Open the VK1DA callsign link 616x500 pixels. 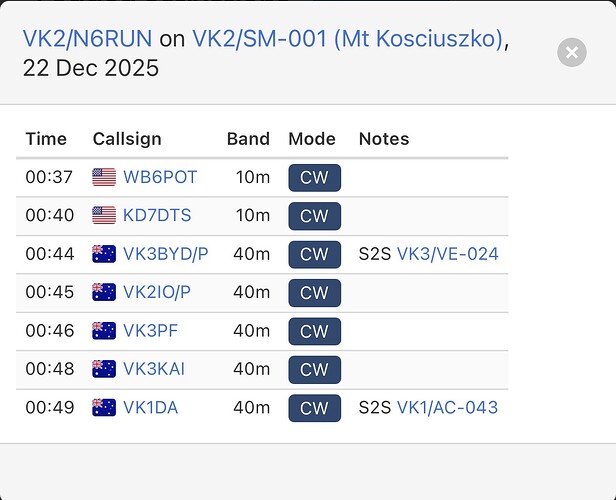[x=153, y=407]
